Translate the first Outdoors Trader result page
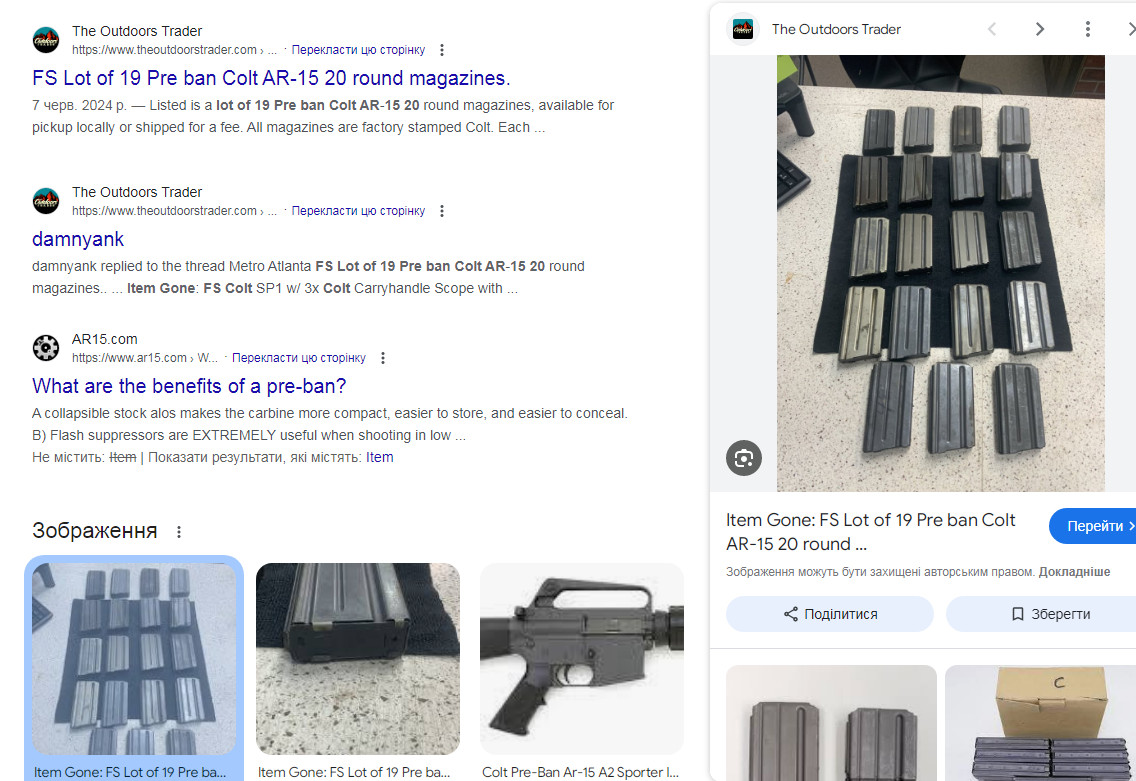Viewport: 1136px width, 781px height. tap(358, 50)
